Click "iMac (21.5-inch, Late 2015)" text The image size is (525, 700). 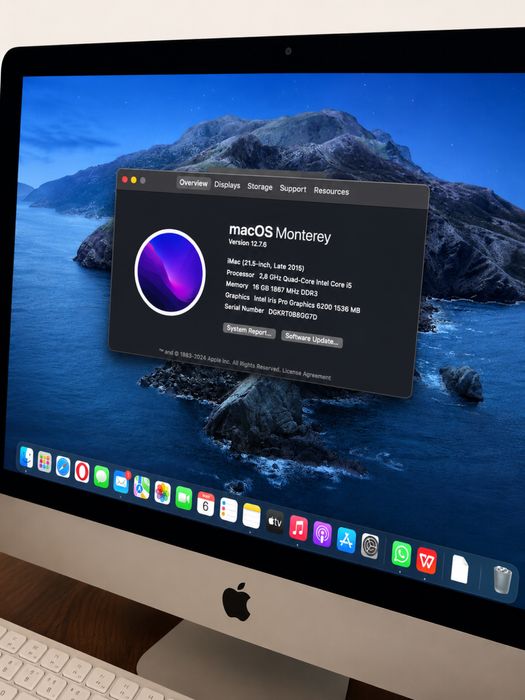tap(265, 264)
